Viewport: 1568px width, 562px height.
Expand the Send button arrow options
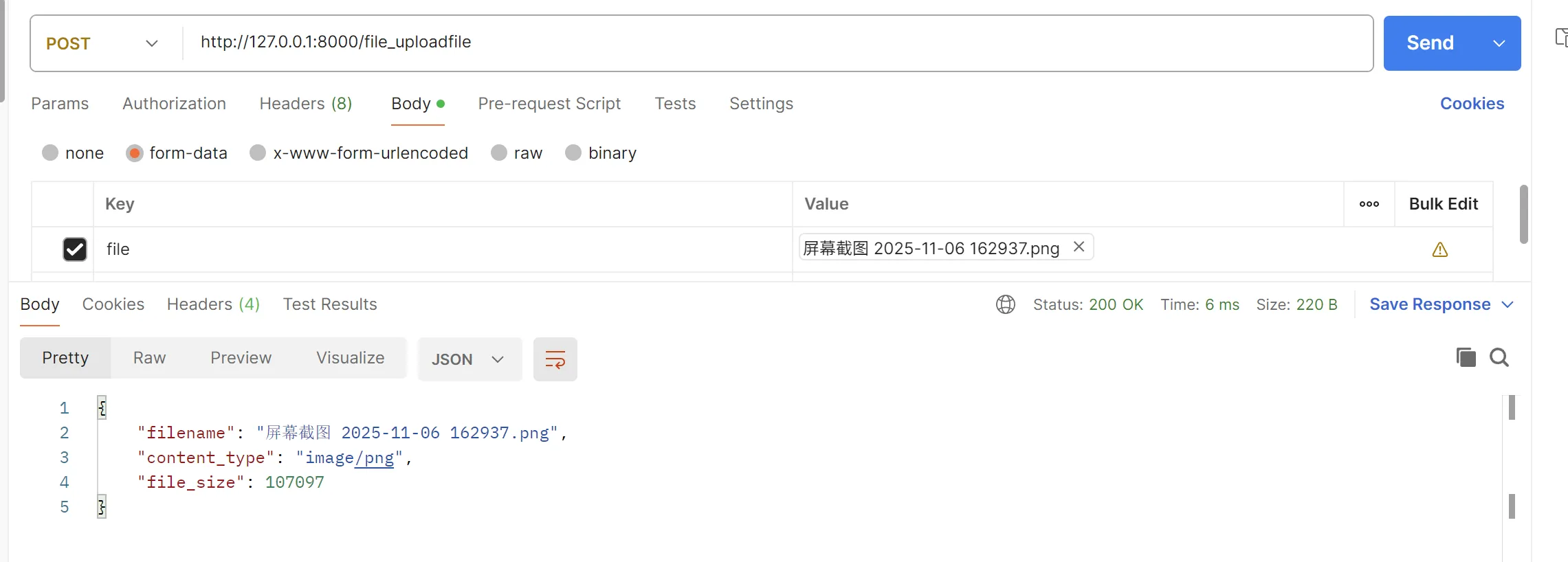(1499, 43)
